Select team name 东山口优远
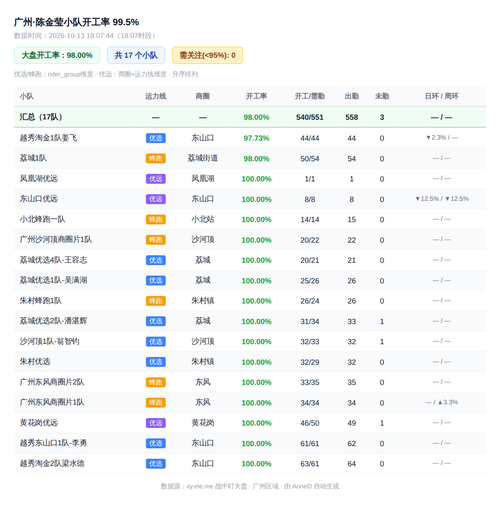 tap(39, 199)
